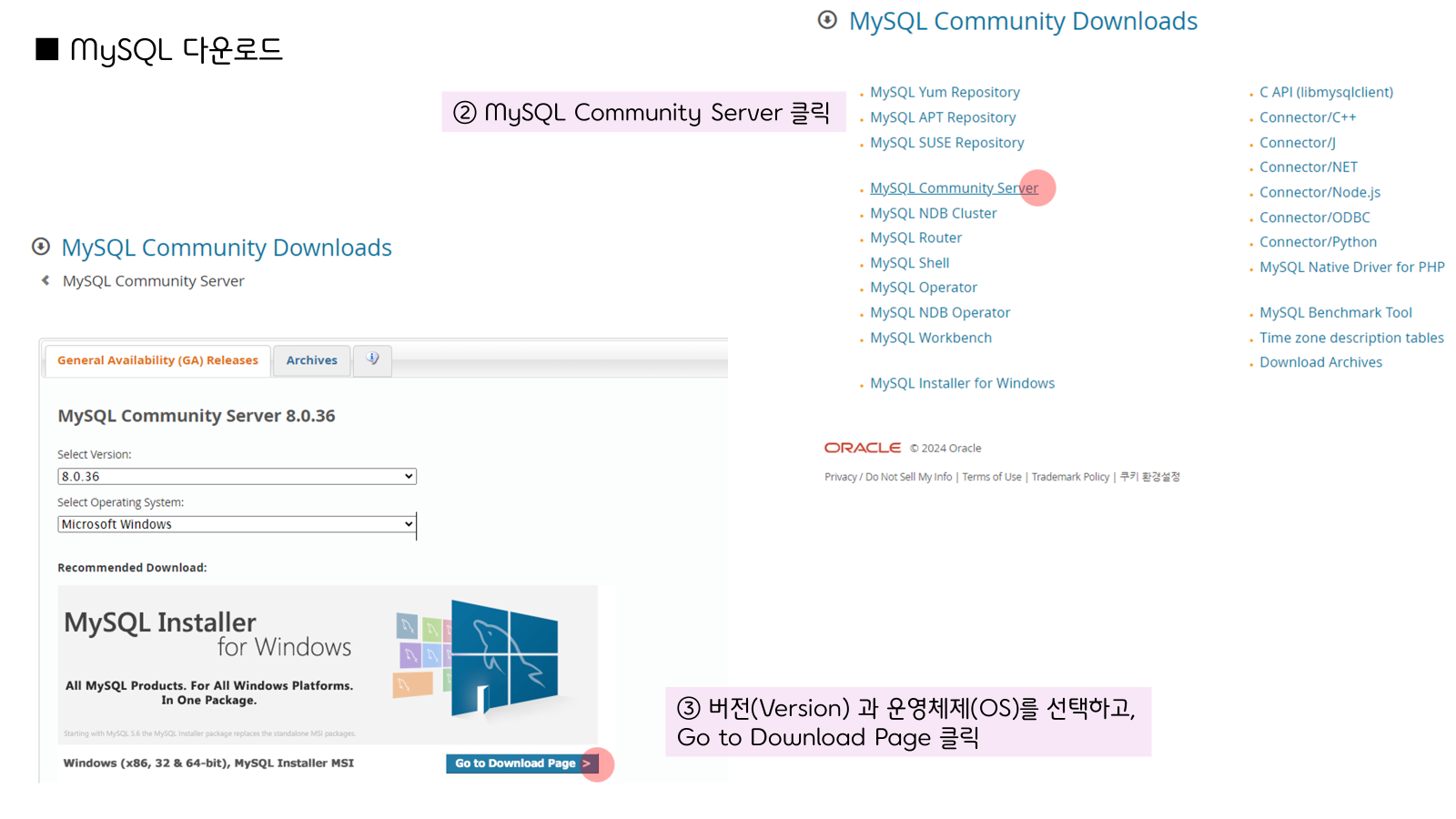Viewport: 1456px width, 819px height.
Task: Click the back chevron beside MySQL Community Server
Action: pyautogui.click(x=45, y=280)
